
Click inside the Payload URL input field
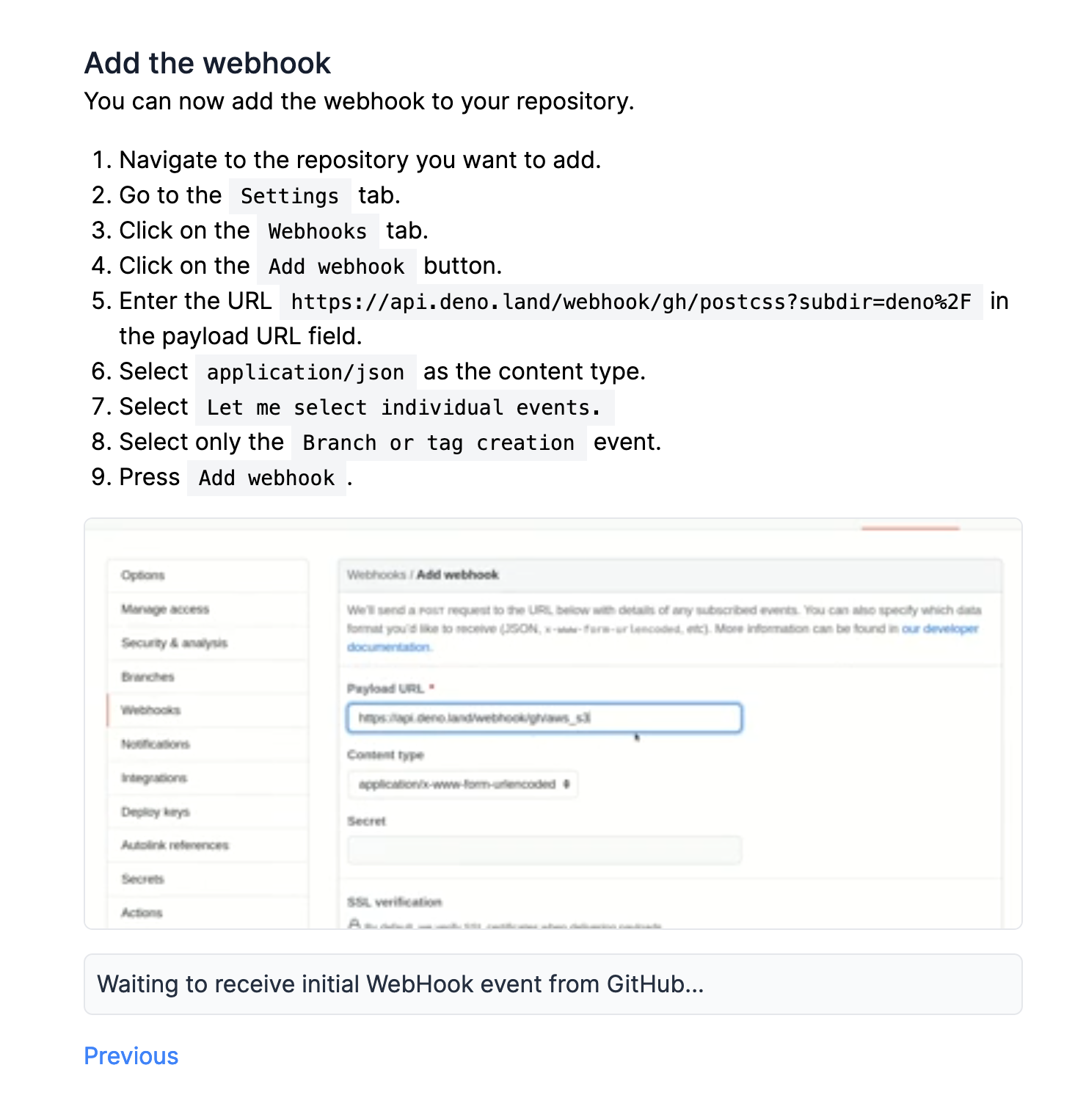[x=544, y=718]
